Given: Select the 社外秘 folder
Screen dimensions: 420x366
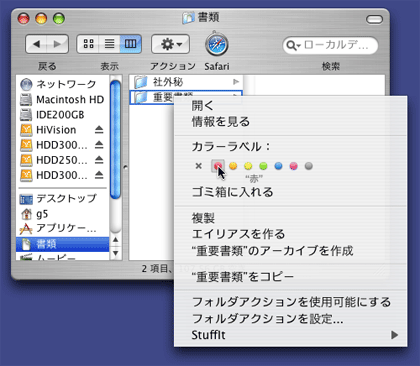Looking at the screenshot, I should (186, 82).
